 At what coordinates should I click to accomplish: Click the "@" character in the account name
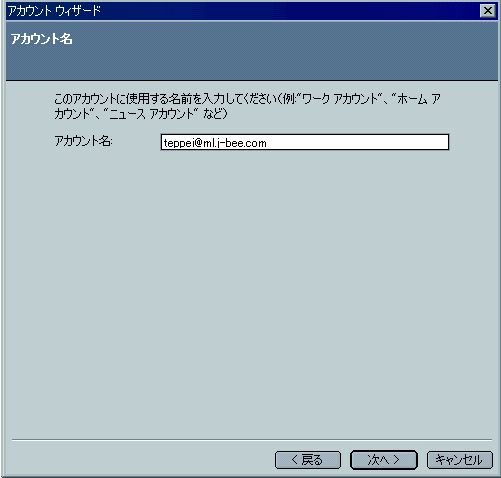pos(198,143)
